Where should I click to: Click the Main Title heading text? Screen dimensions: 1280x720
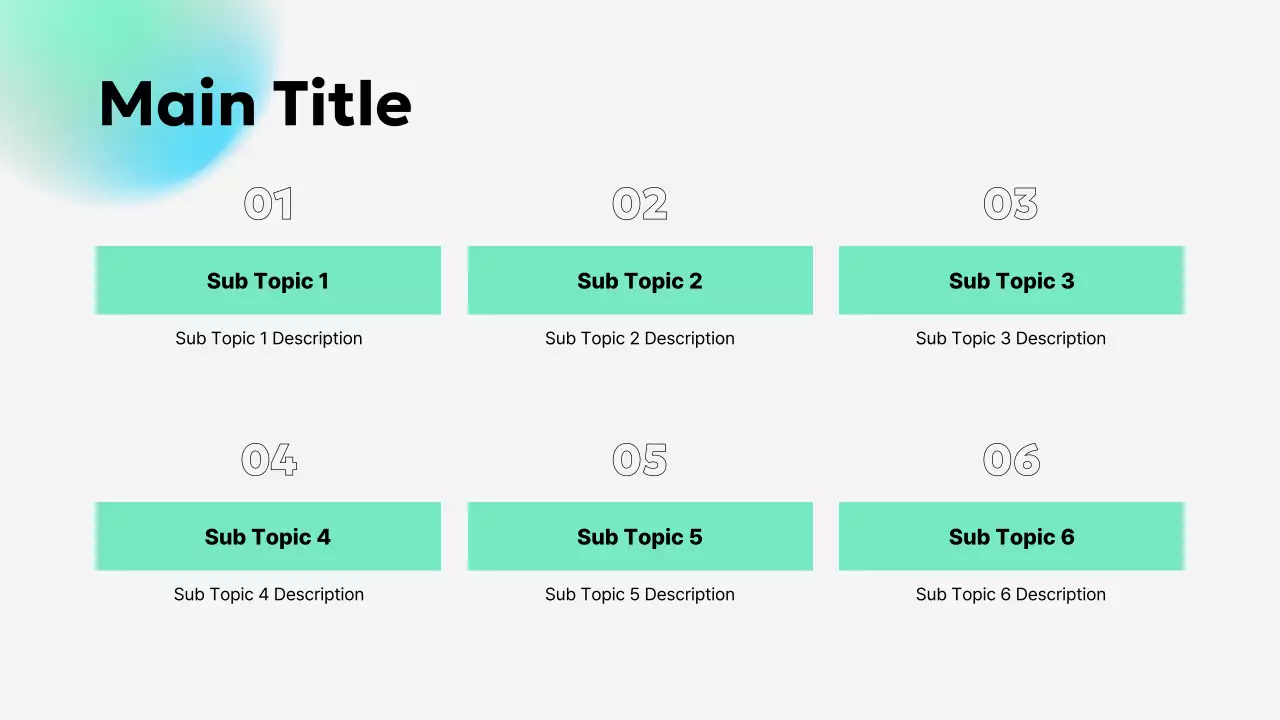[x=255, y=104]
